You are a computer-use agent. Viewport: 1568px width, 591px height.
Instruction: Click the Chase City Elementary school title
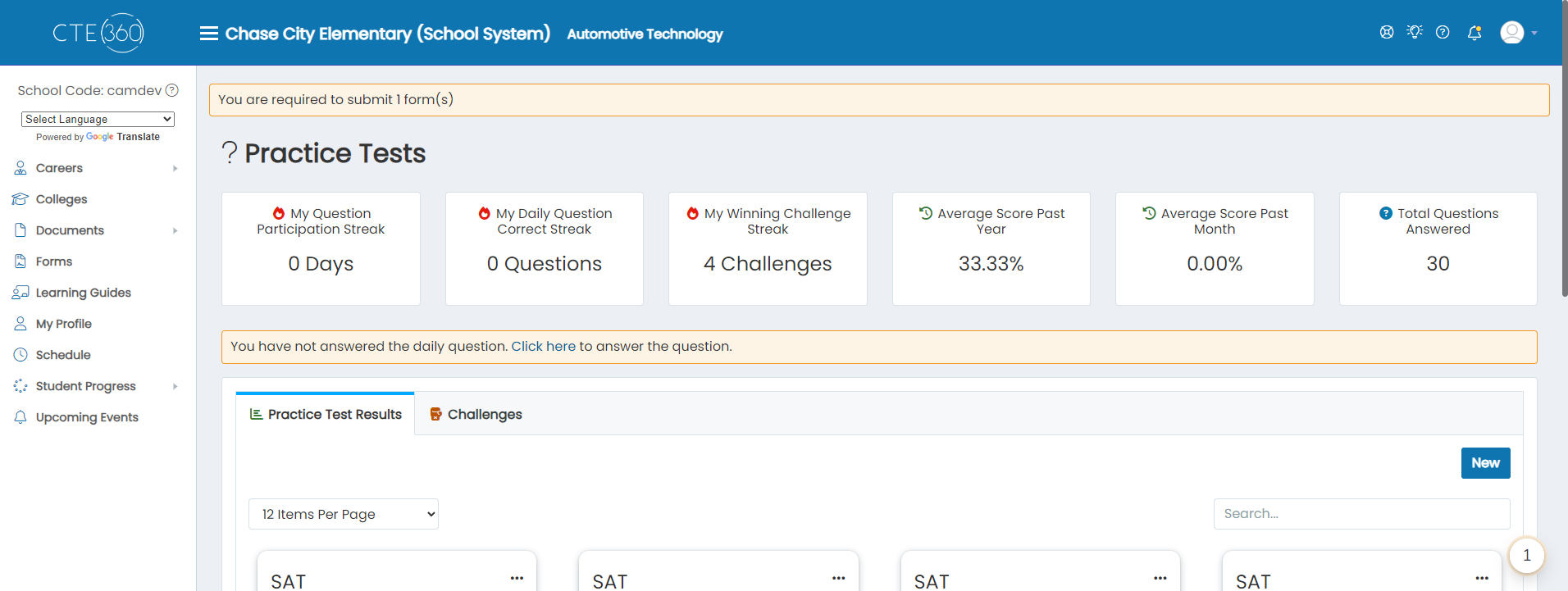pos(388,34)
